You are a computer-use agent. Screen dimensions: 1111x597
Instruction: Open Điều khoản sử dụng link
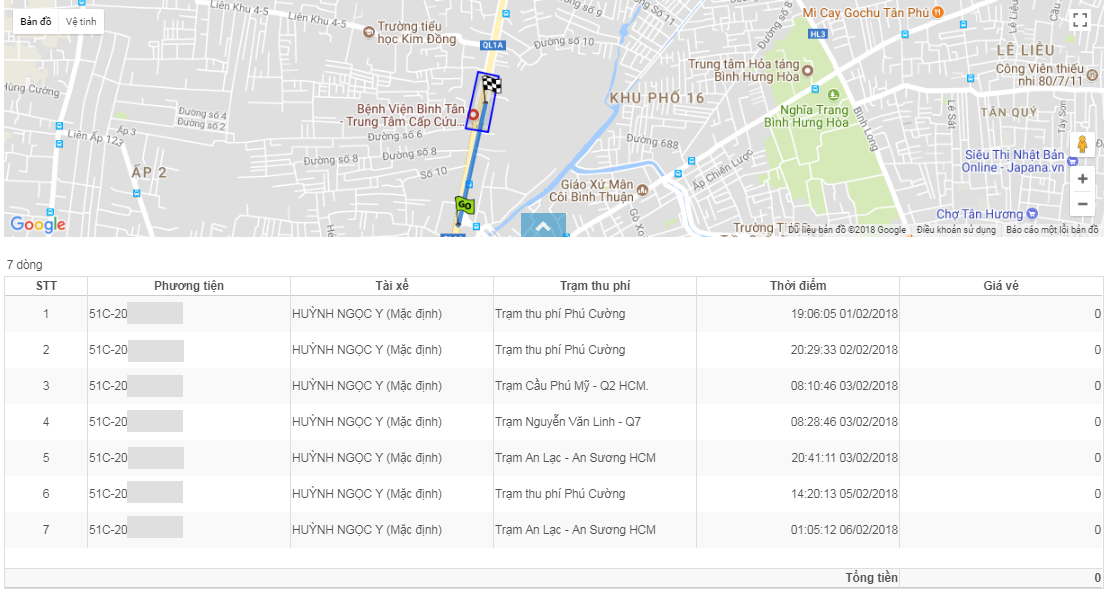point(956,230)
